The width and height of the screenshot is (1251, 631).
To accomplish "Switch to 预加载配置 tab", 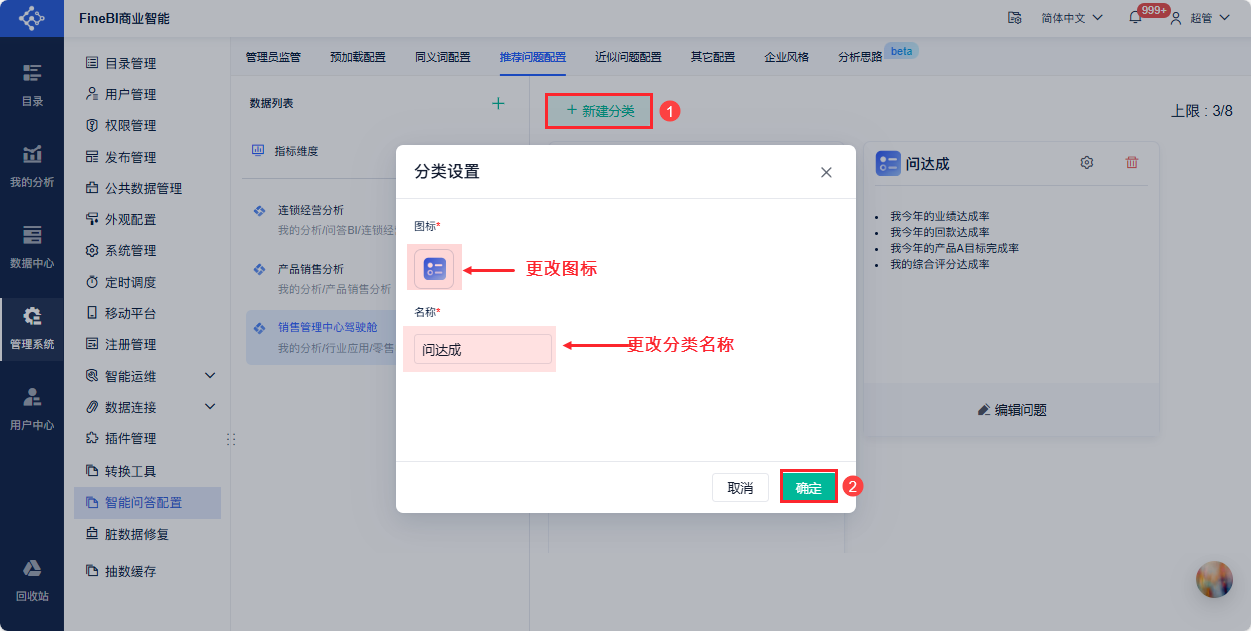I will pos(358,57).
